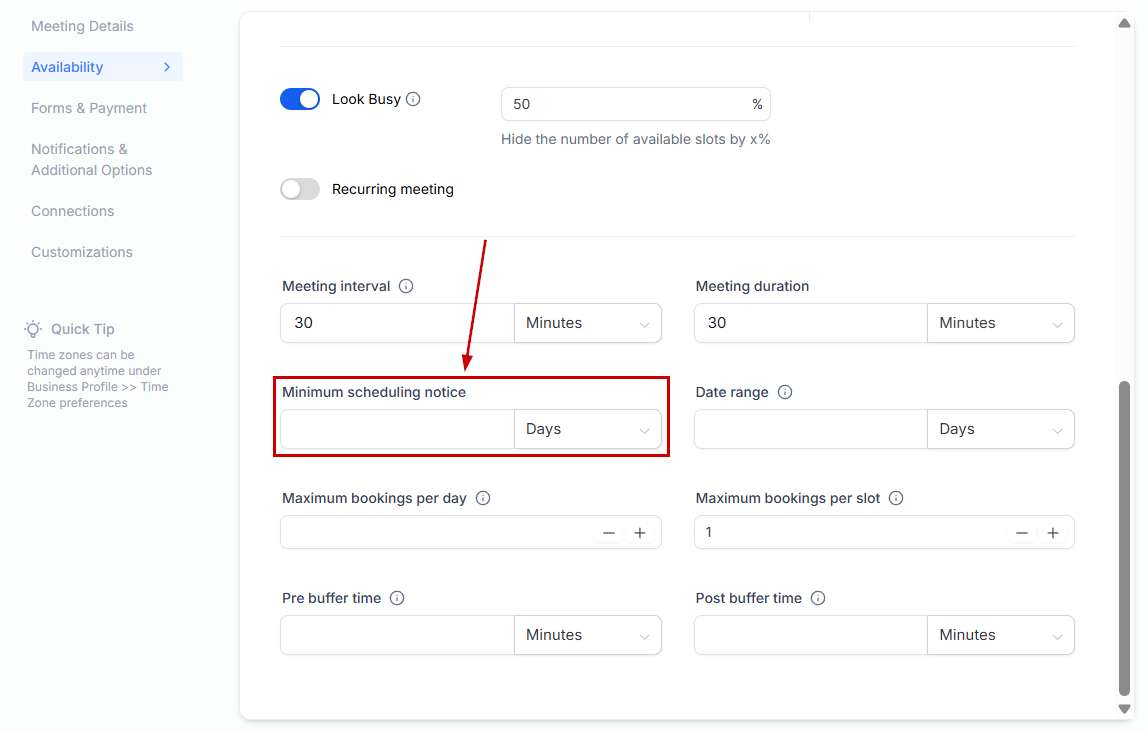Open the Date range Days dropdown
This screenshot has height=731, width=1146.
click(x=1000, y=429)
